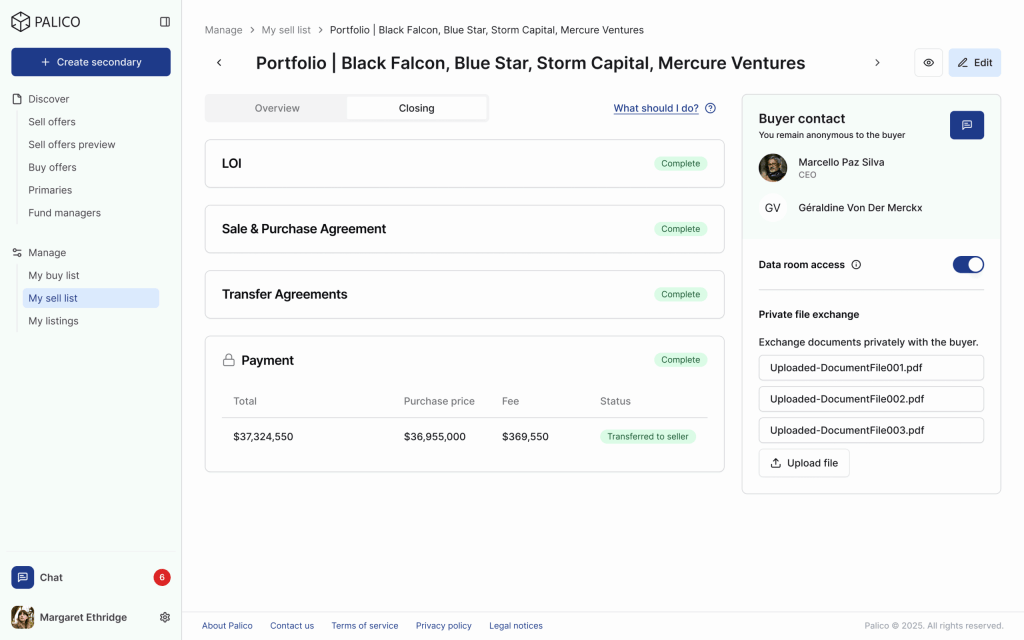Click the settings gear beside Margaret Ethridge
The height and width of the screenshot is (640, 1024).
[x=165, y=617]
